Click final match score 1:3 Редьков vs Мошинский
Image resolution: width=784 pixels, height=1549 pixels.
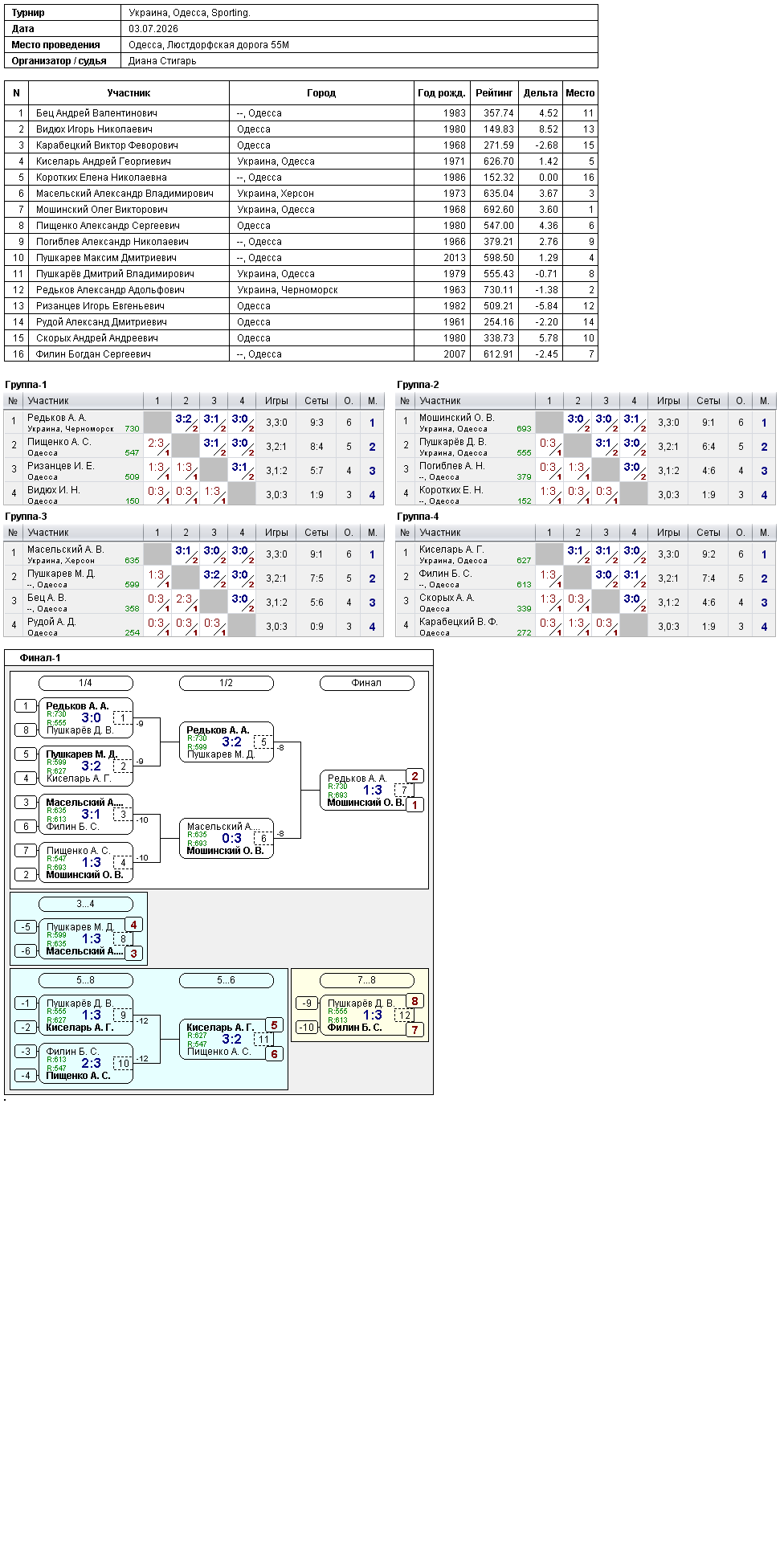tap(373, 790)
